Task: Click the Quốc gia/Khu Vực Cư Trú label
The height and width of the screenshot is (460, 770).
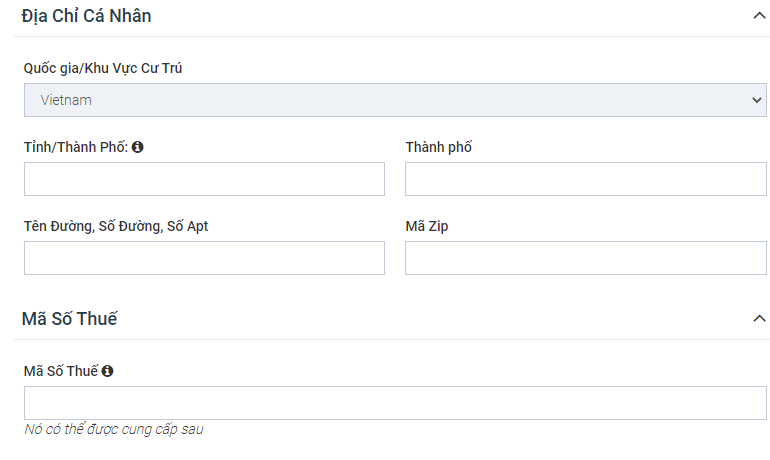Action: 103,69
